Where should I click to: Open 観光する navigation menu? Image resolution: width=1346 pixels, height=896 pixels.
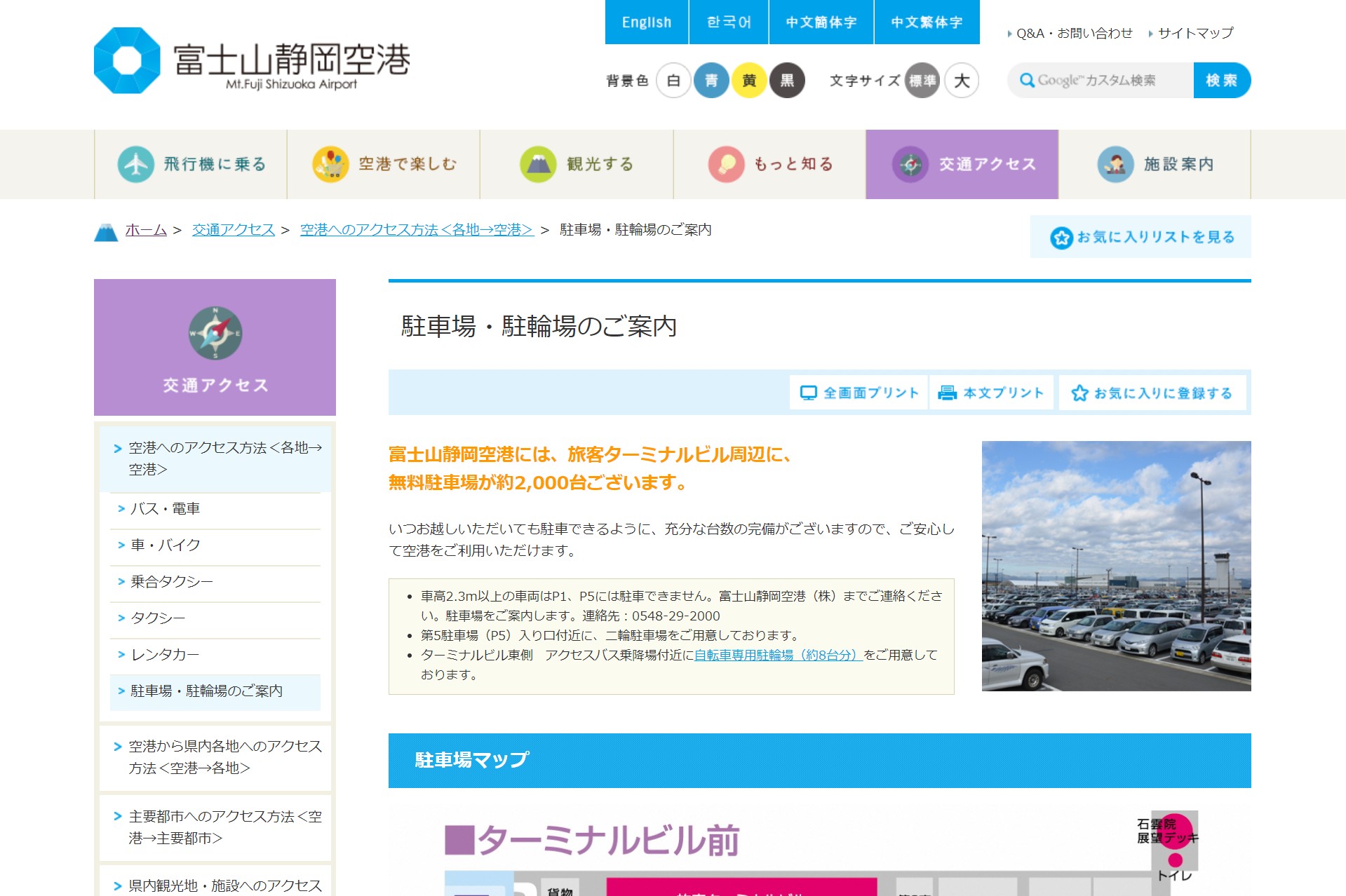click(577, 164)
